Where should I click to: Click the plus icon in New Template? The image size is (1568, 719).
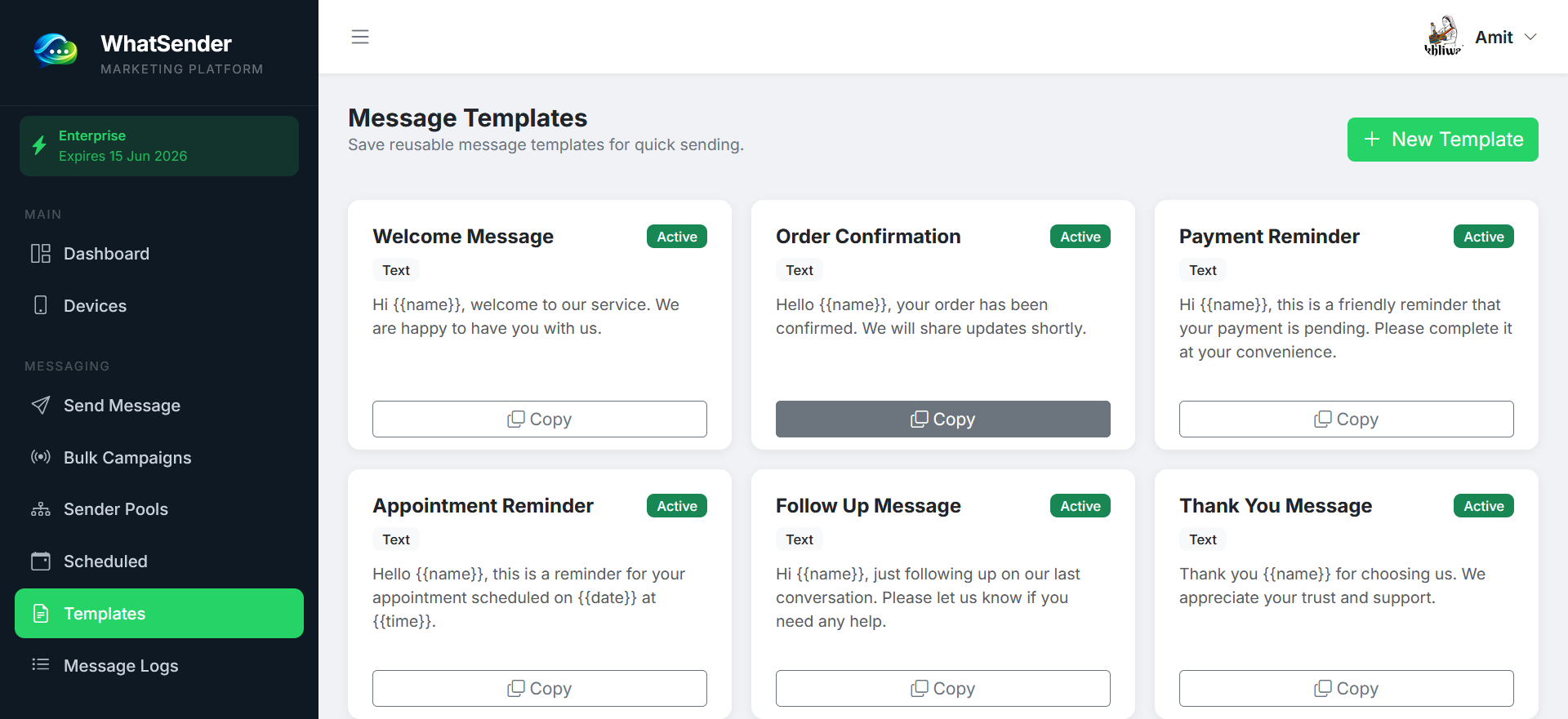click(x=1372, y=140)
